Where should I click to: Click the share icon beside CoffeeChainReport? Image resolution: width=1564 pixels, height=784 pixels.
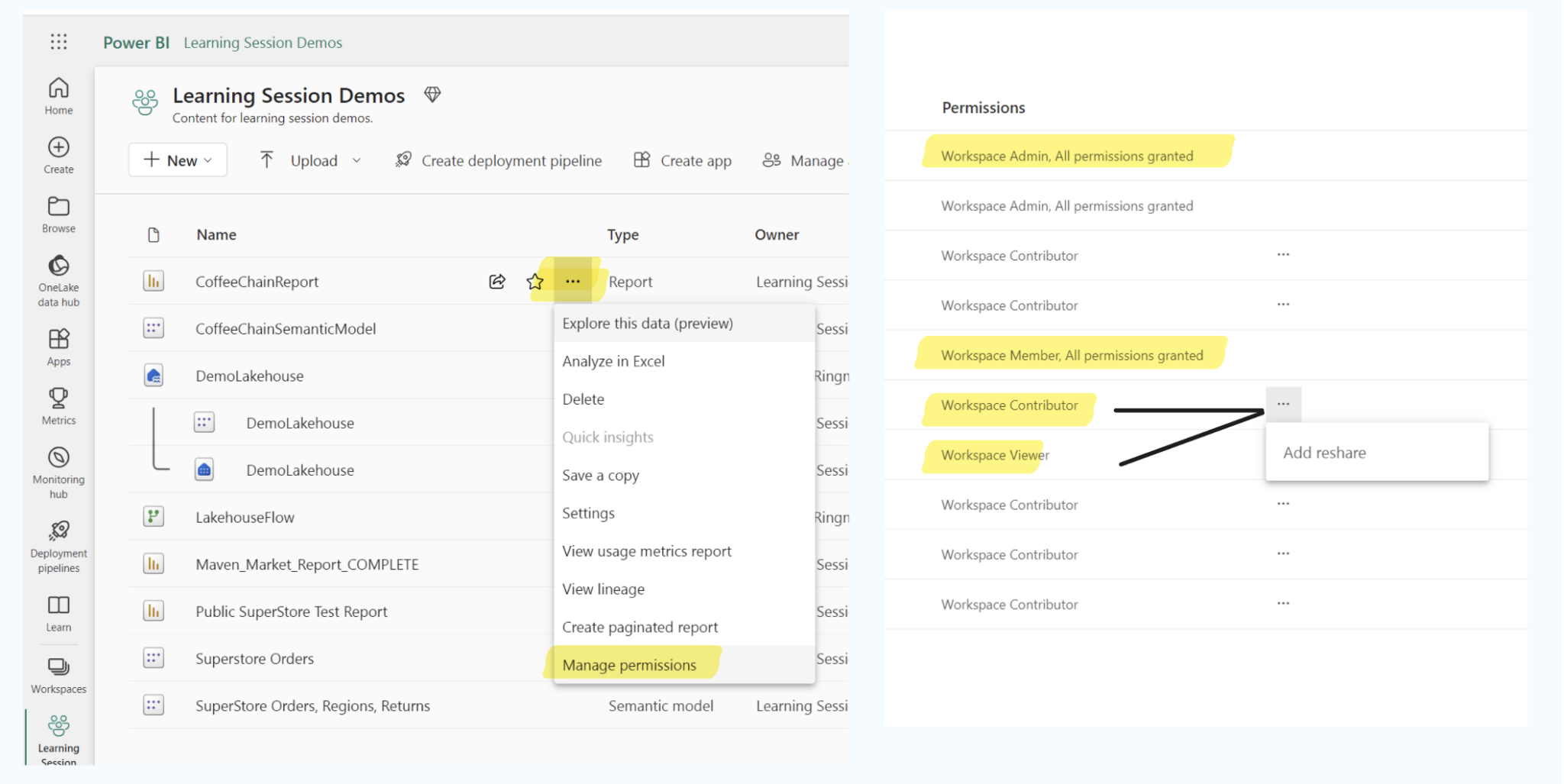pos(496,281)
